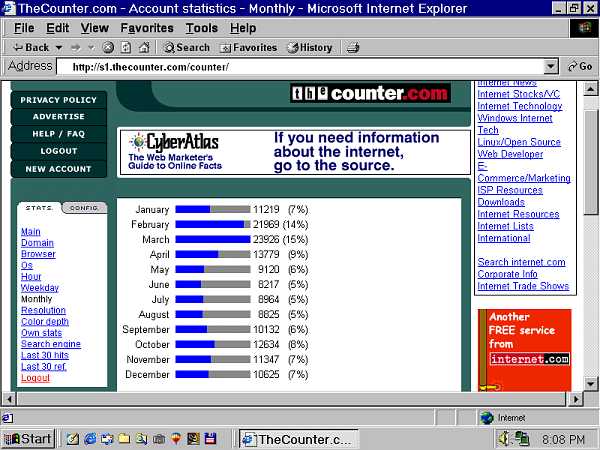Open the File menu
This screenshot has width=600, height=450.
[24, 28]
